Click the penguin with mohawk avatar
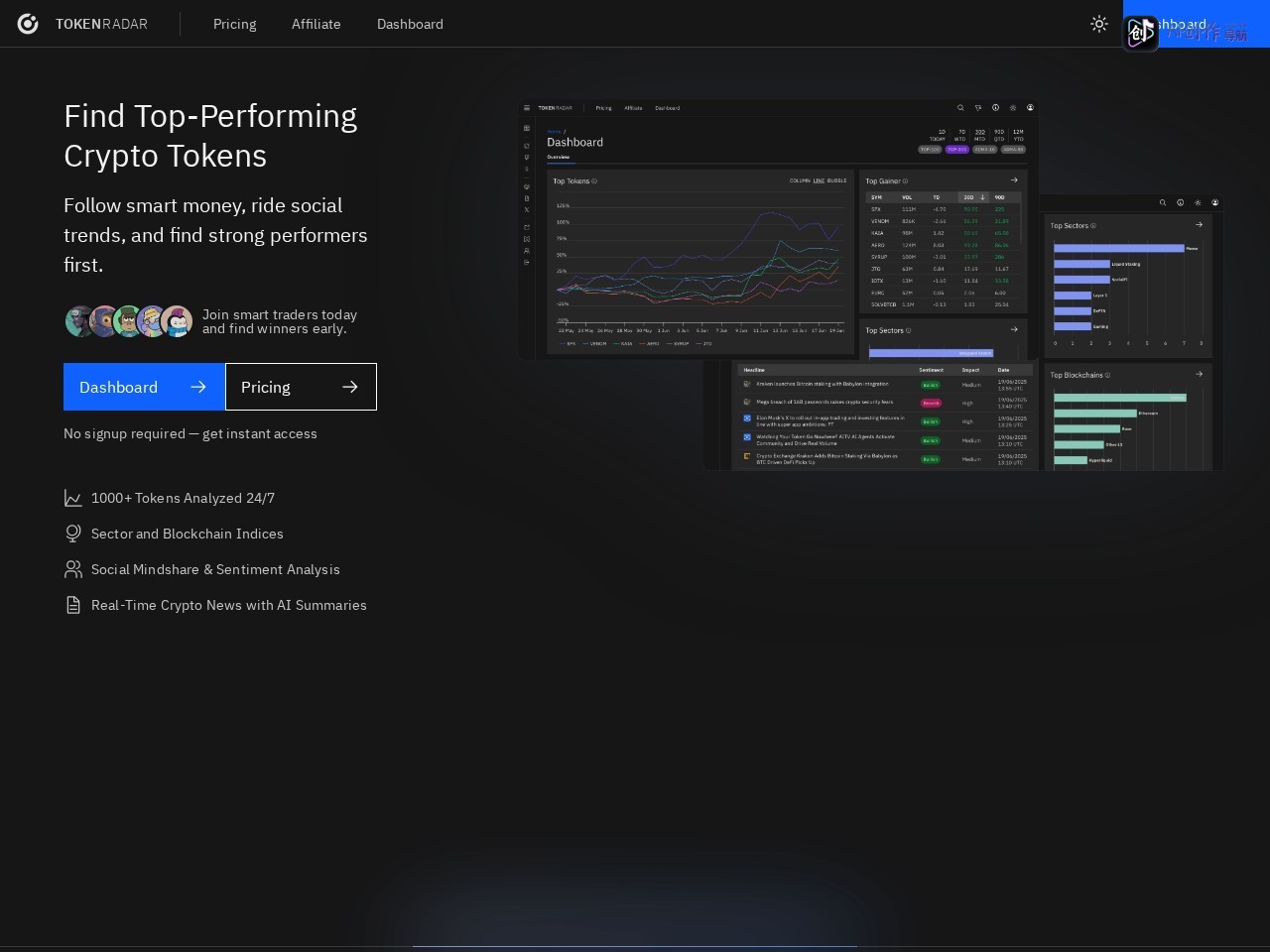This screenshot has height=952, width=1270. 177,321
